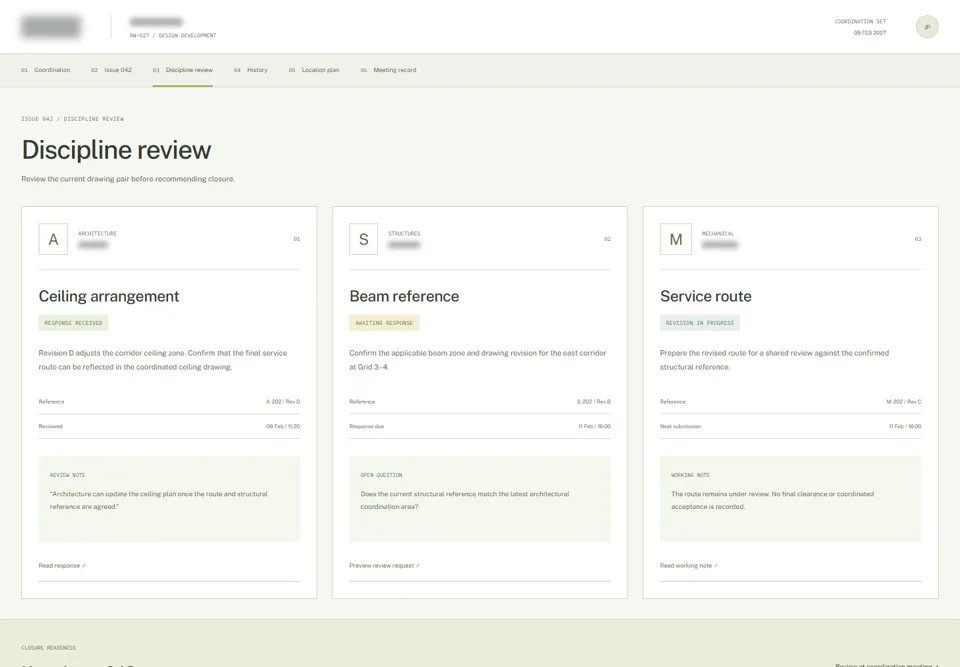The image size is (960, 667).
Task: Click the Ceiling arrangement card heading
Action: [x=109, y=296]
